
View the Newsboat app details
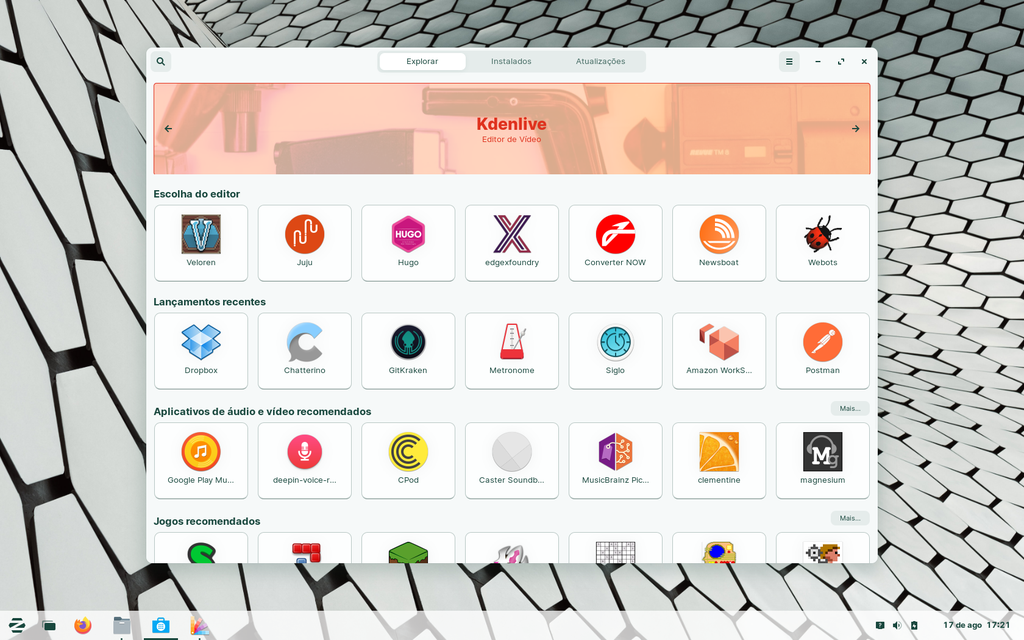click(719, 243)
